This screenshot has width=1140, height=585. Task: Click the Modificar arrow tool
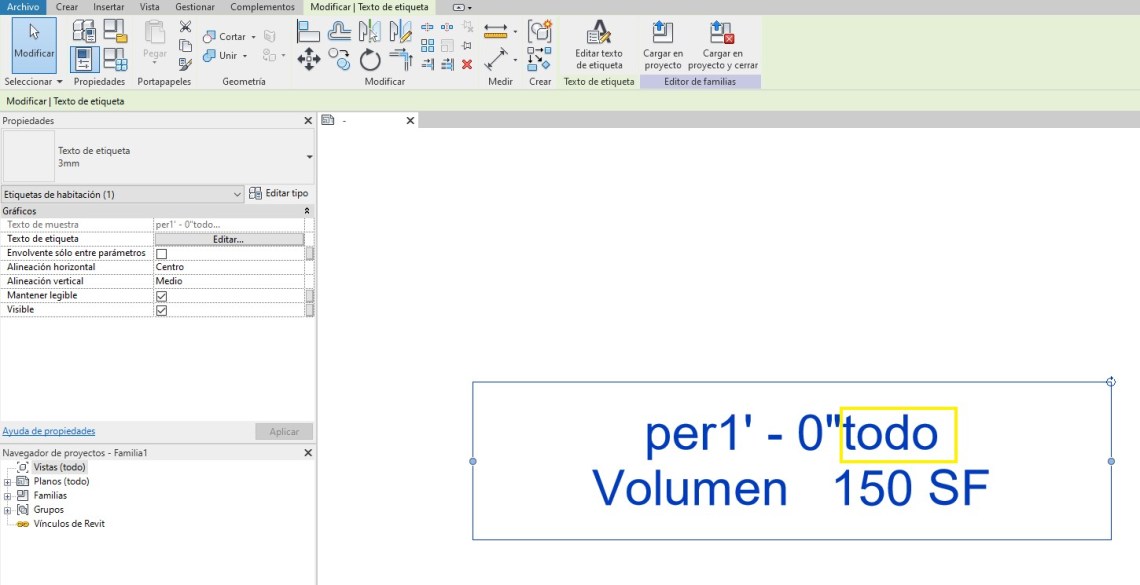click(x=34, y=40)
